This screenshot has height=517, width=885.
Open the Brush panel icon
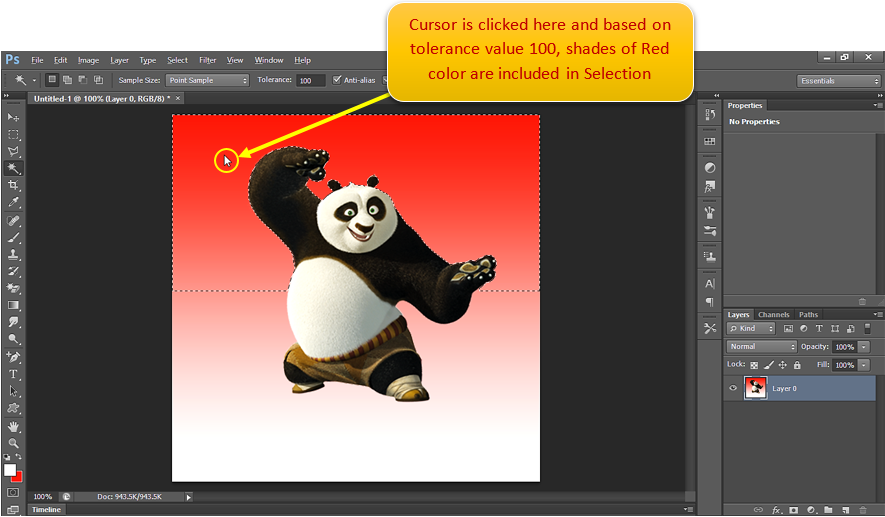coord(710,213)
